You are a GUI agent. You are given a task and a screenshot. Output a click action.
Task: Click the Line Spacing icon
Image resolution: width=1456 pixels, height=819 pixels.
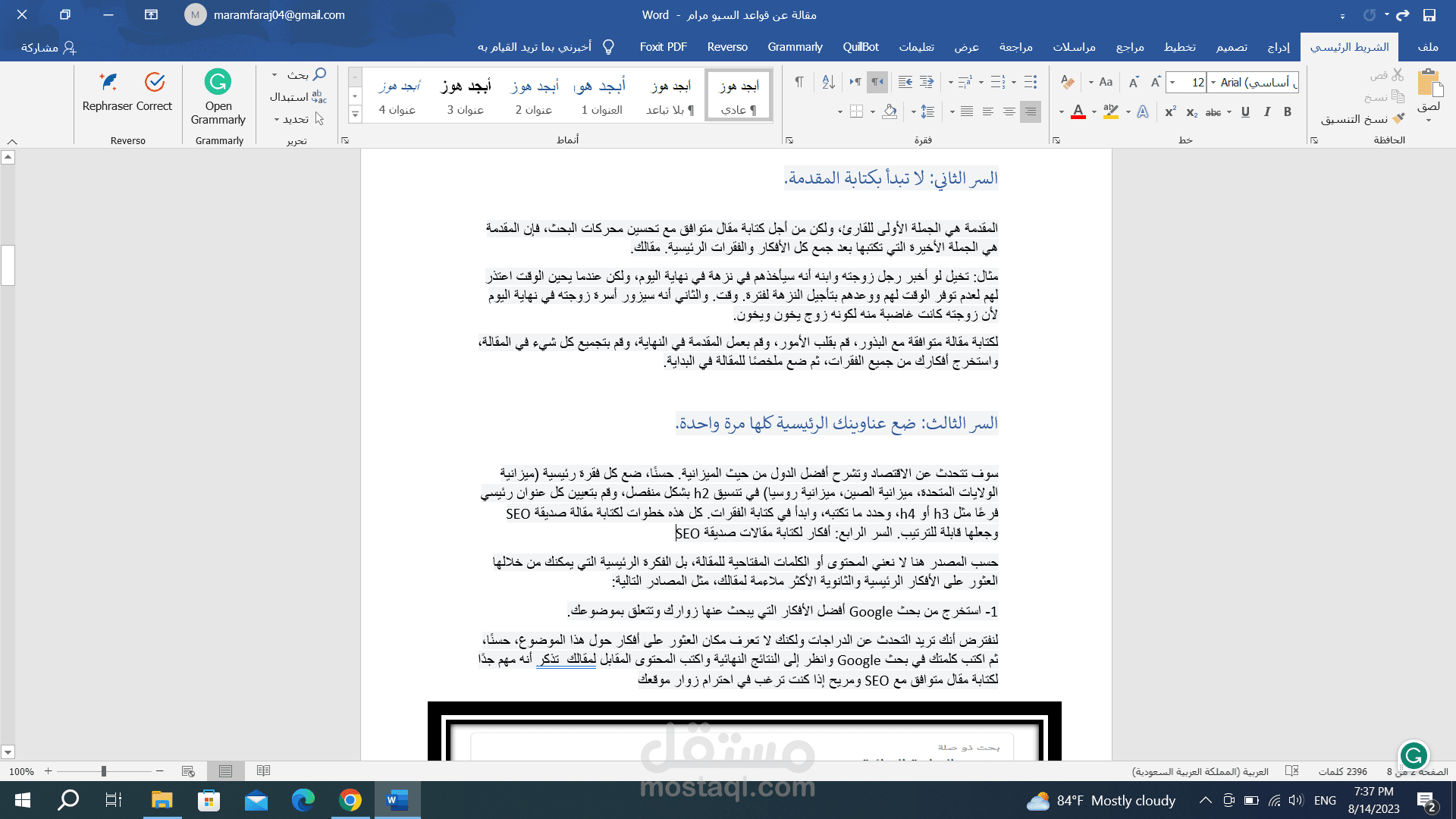(927, 112)
